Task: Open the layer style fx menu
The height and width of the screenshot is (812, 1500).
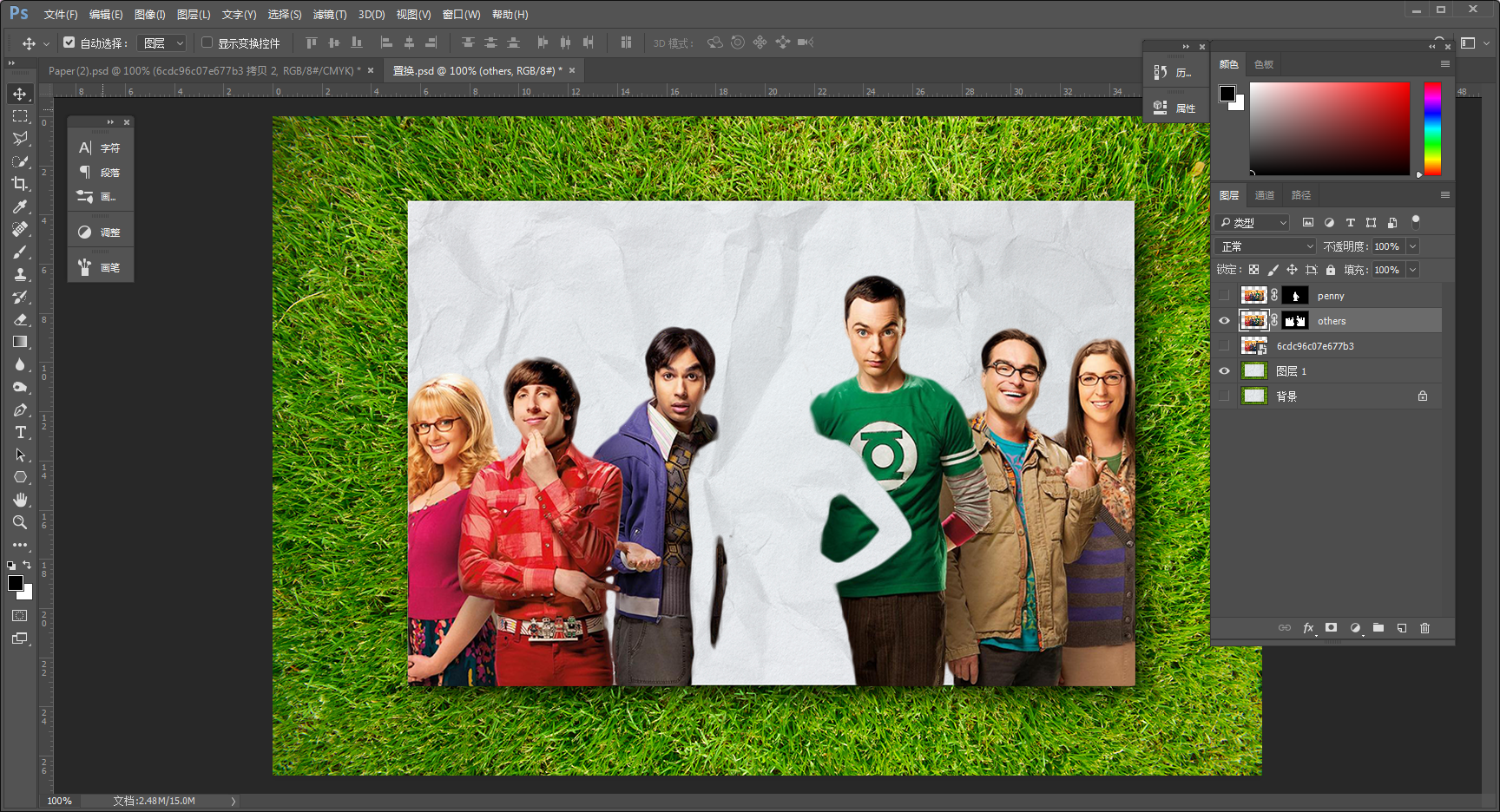Action: [1308, 628]
